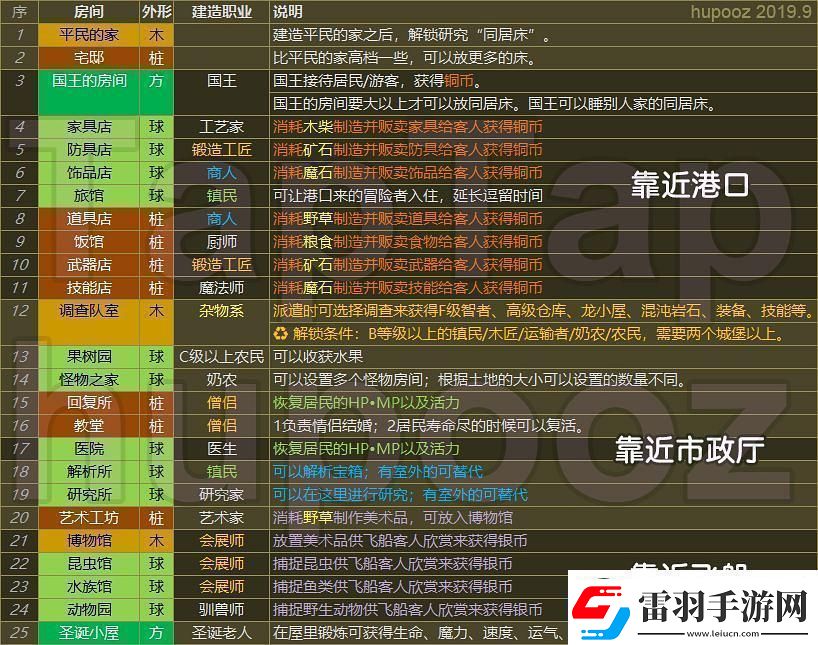Select the 驯兽师 profession cell
The image size is (818, 645).
click(221, 609)
